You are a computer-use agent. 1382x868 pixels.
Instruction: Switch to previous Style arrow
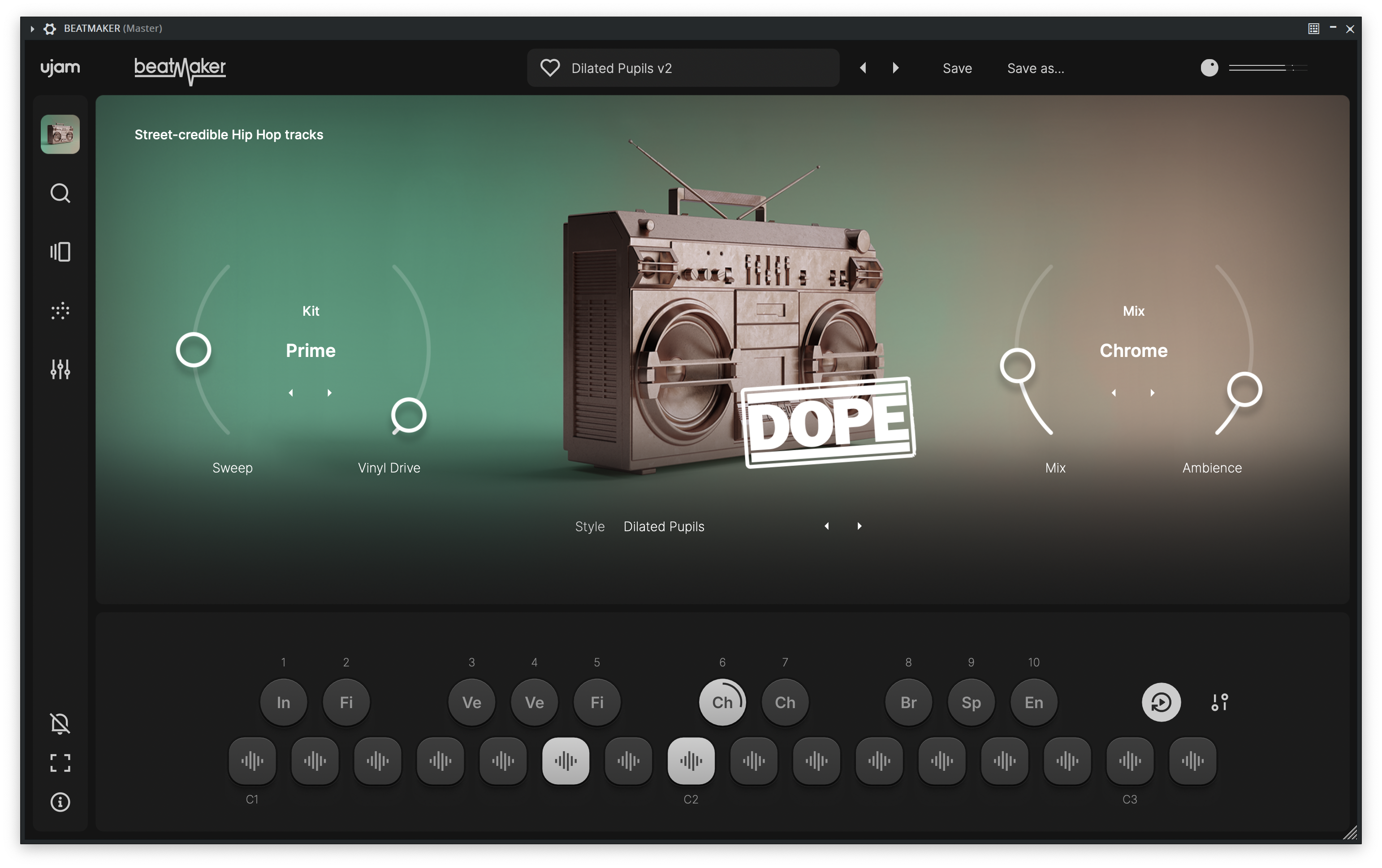tap(827, 526)
